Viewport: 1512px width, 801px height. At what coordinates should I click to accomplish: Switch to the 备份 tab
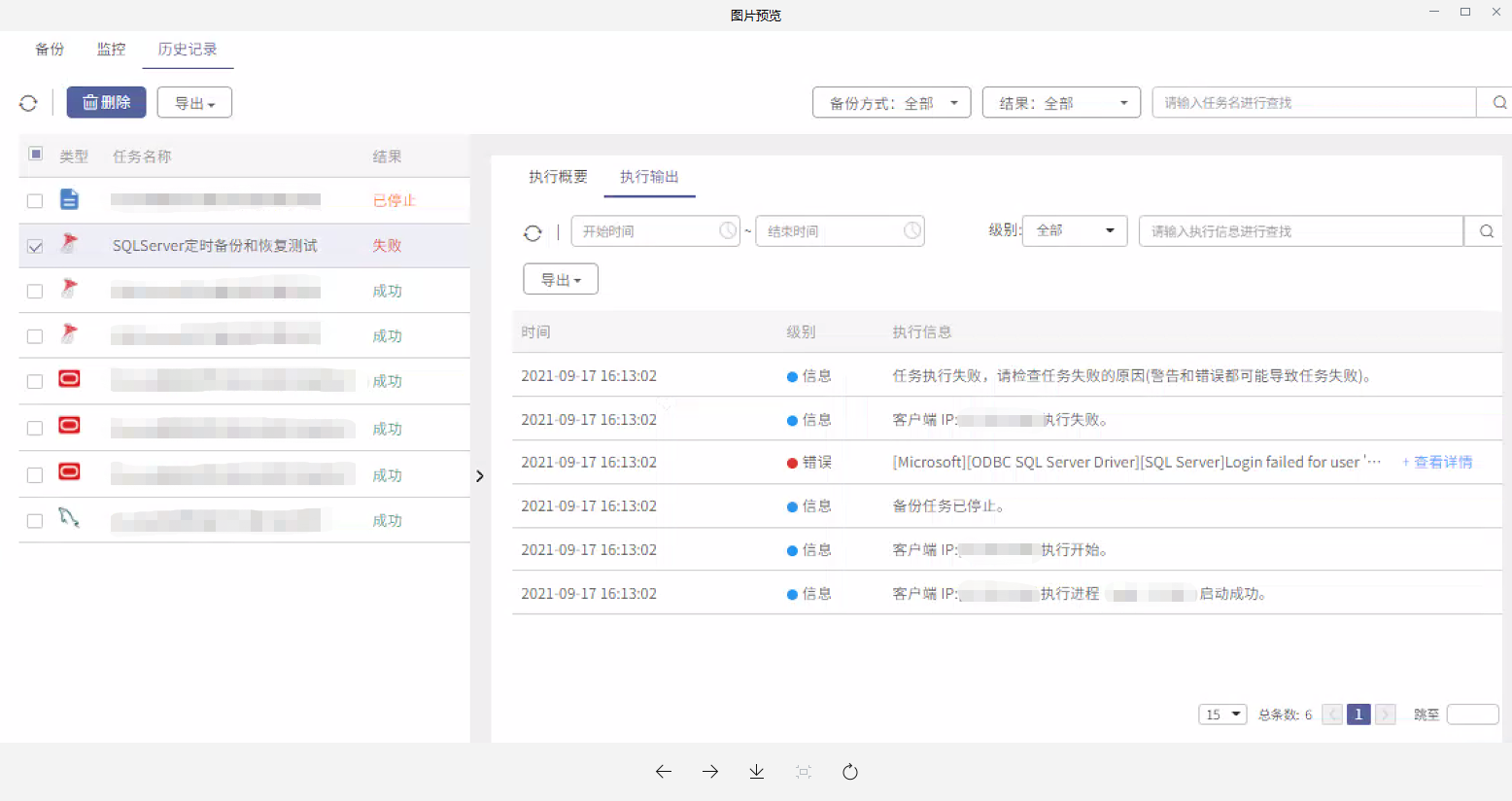(x=50, y=49)
